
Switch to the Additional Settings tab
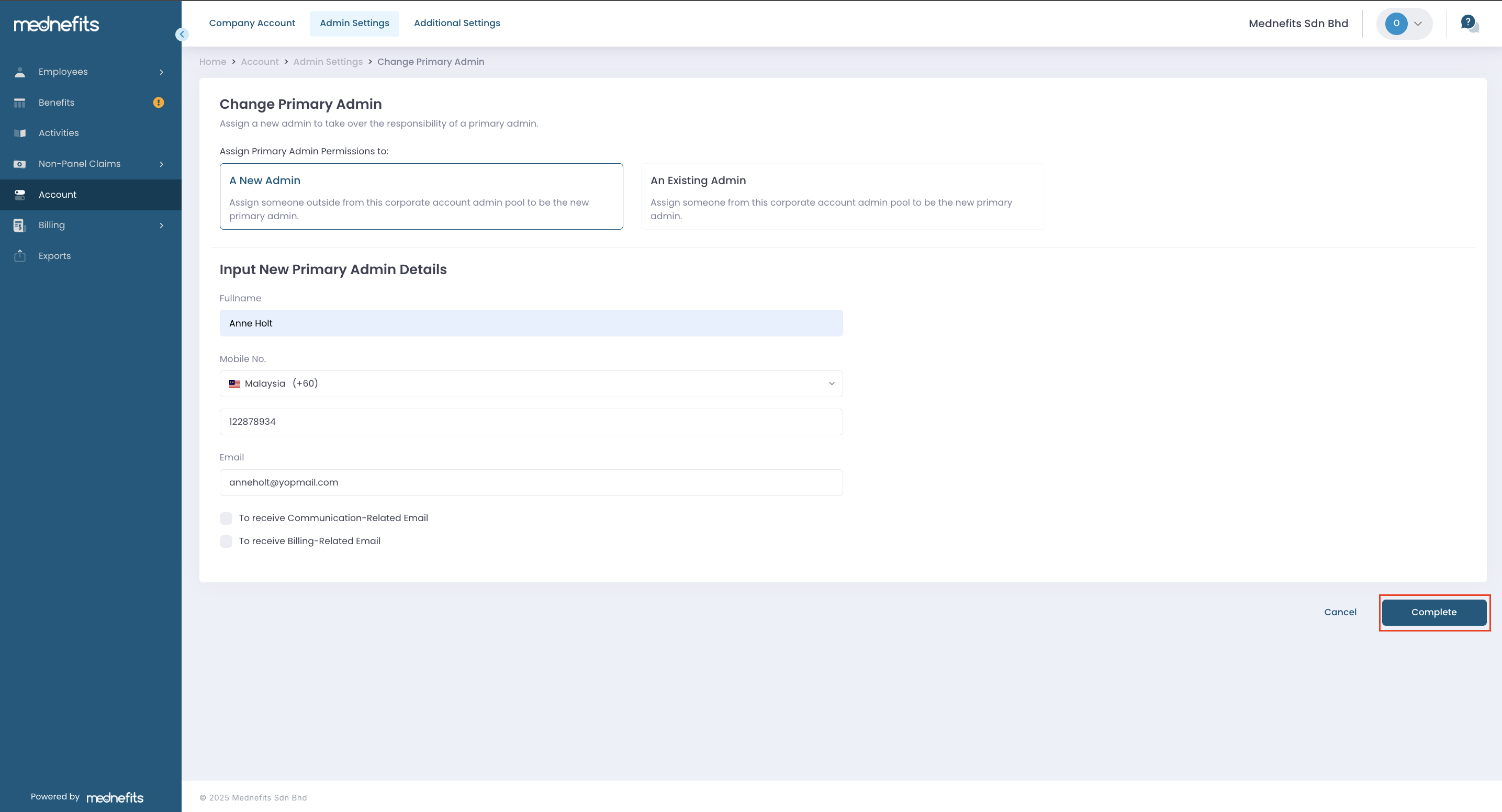pos(457,24)
